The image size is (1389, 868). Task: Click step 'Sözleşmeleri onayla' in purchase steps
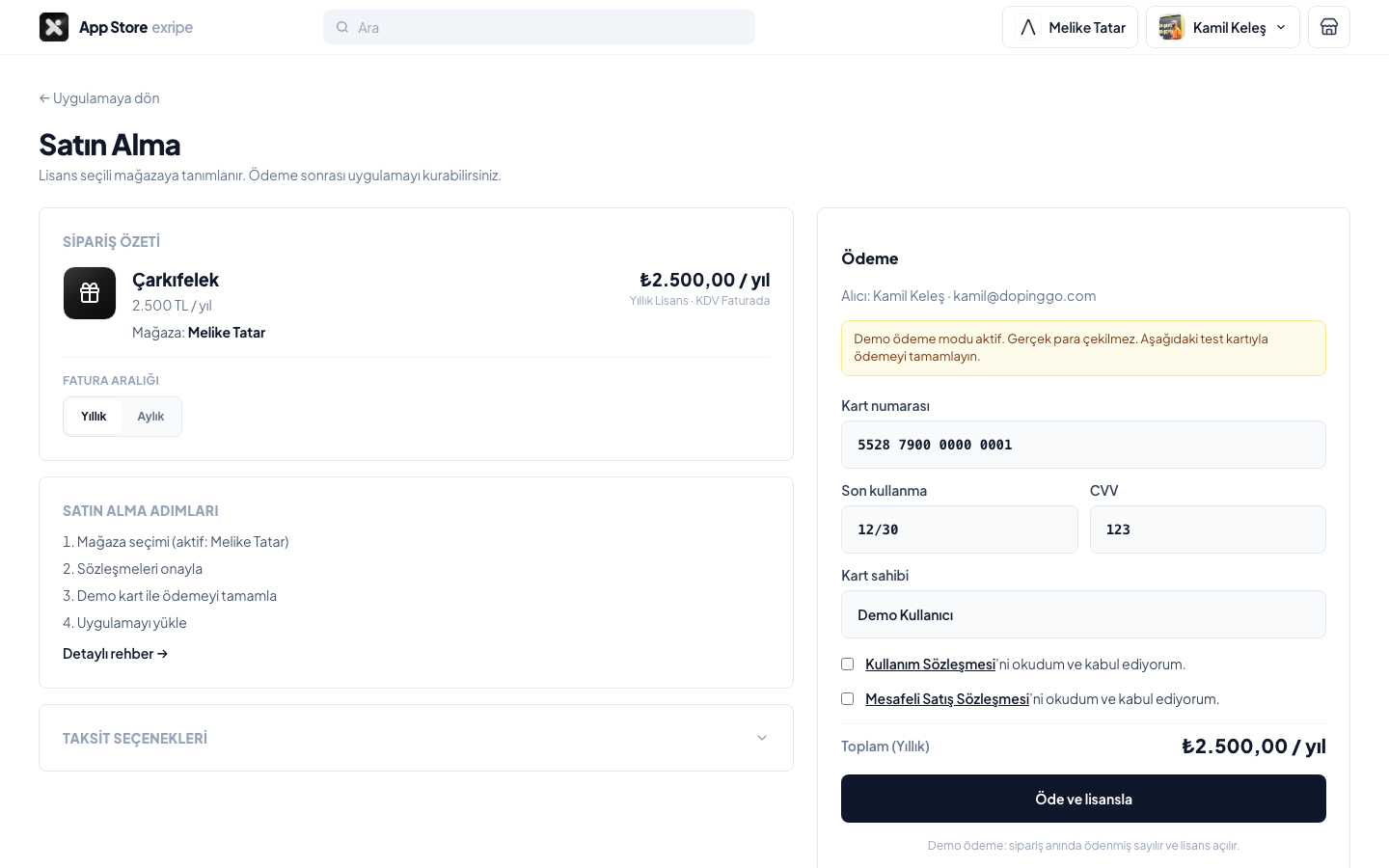point(133,569)
